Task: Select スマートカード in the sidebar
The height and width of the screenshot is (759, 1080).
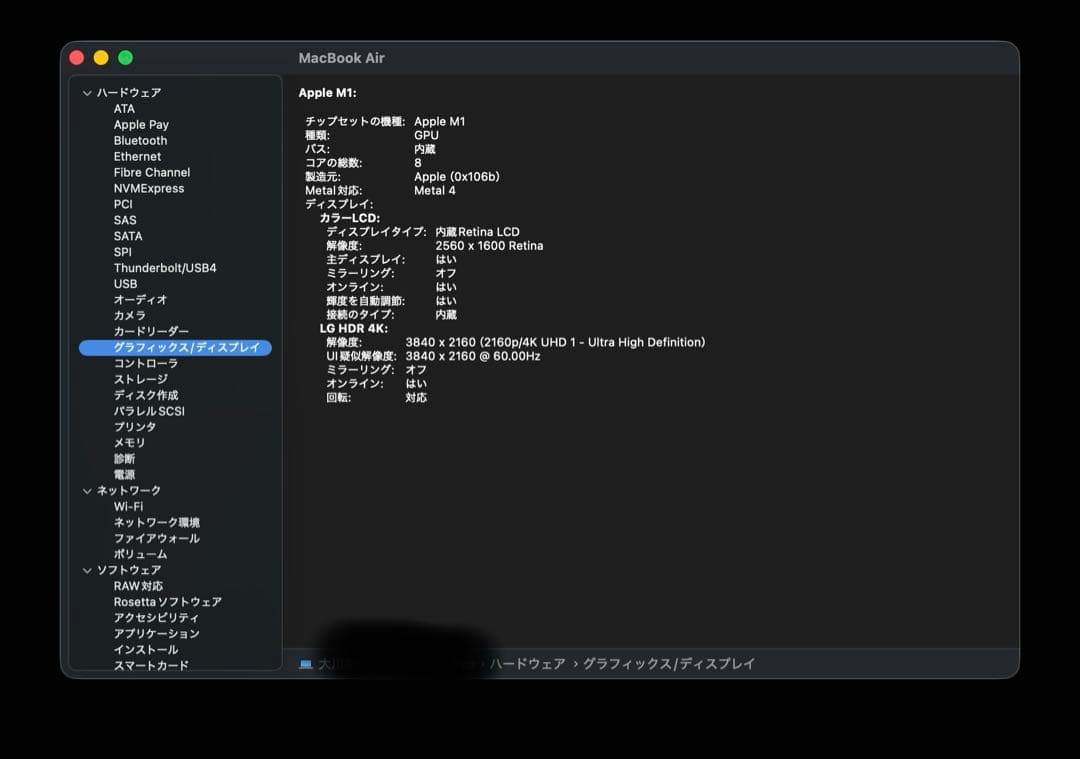Action: pyautogui.click(x=151, y=665)
